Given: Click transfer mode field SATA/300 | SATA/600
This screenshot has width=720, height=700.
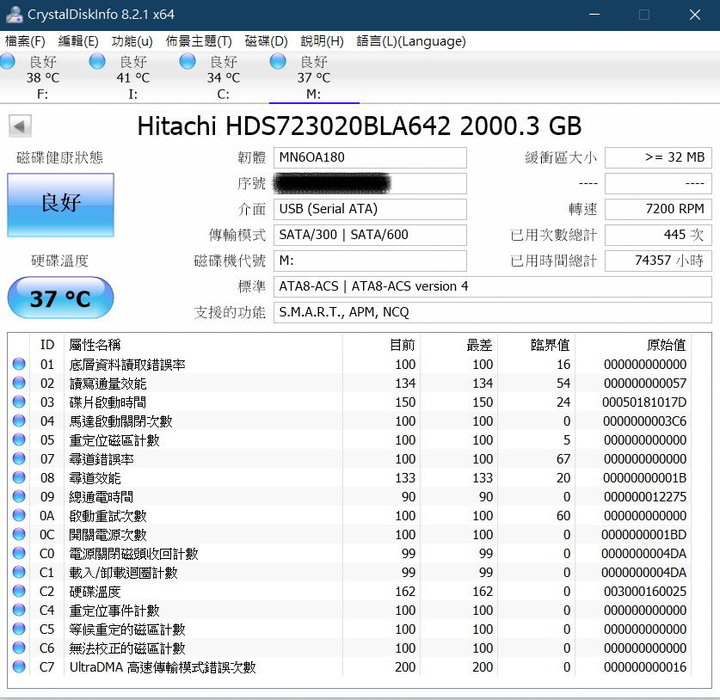Looking at the screenshot, I should 370,235.
